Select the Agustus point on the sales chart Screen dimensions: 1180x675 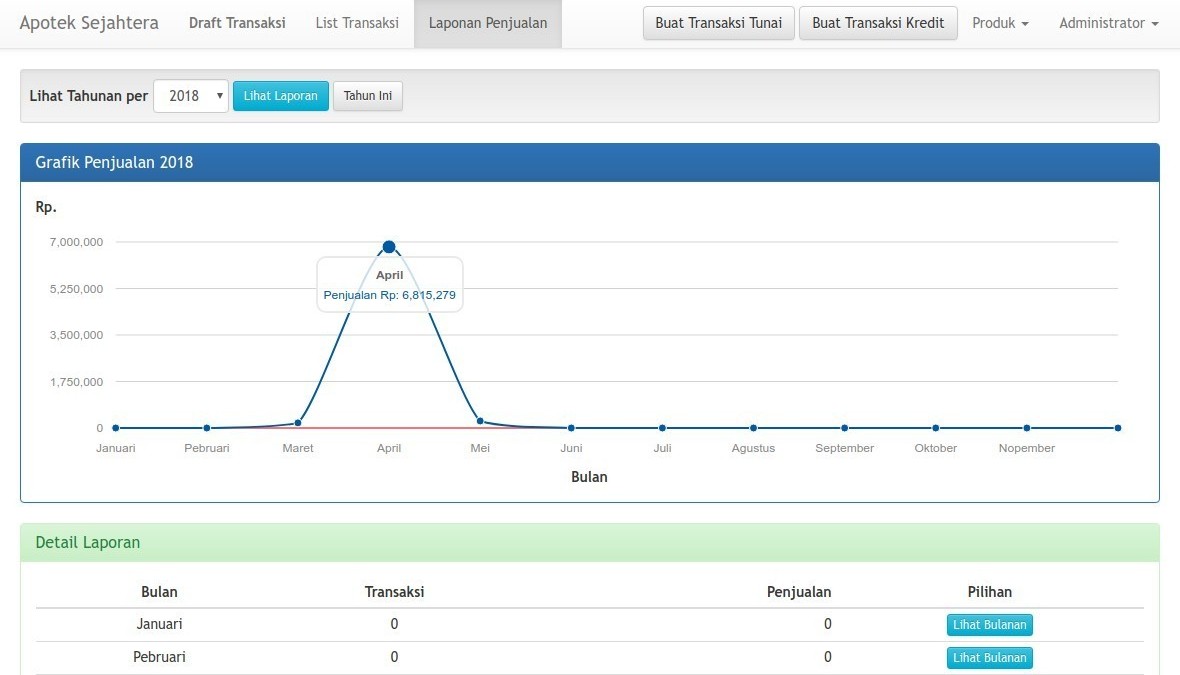[x=753, y=428]
